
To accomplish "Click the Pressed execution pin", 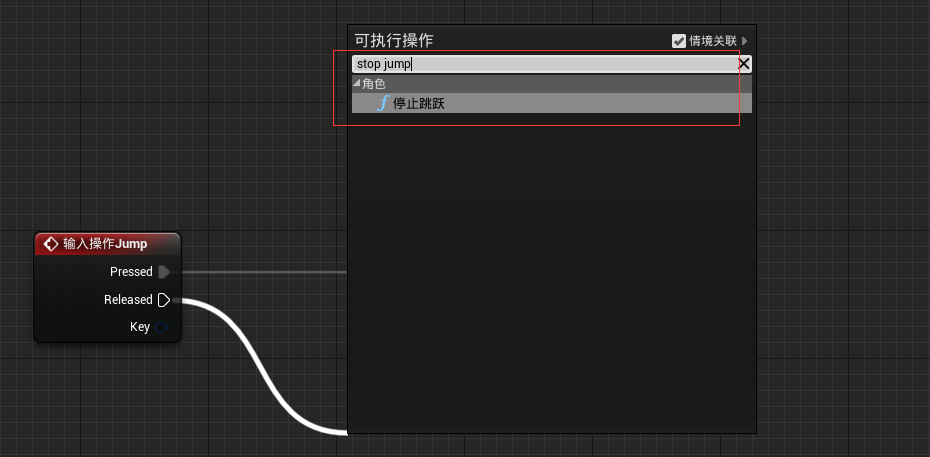I will (x=164, y=272).
